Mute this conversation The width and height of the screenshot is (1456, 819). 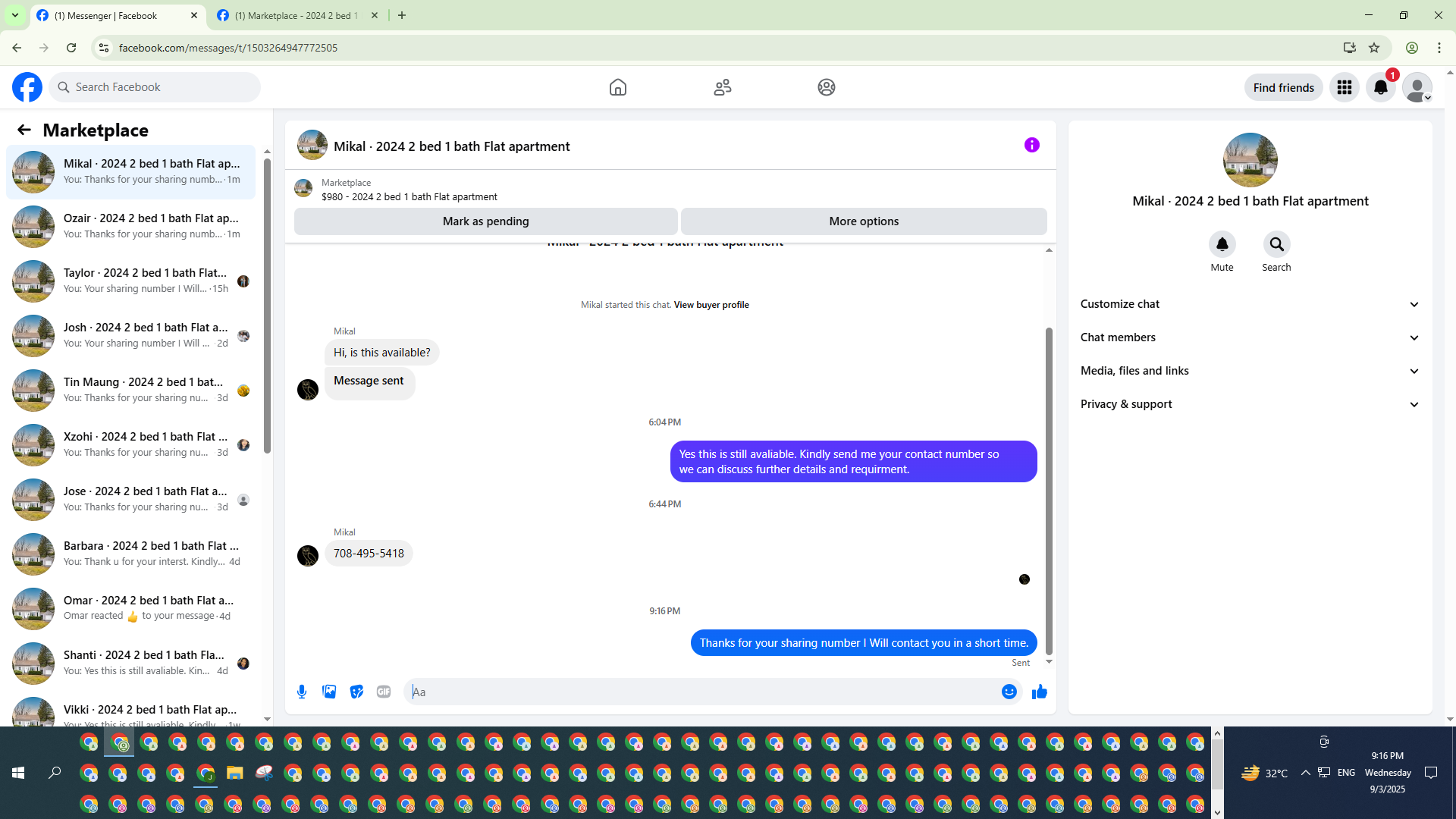click(x=1222, y=244)
